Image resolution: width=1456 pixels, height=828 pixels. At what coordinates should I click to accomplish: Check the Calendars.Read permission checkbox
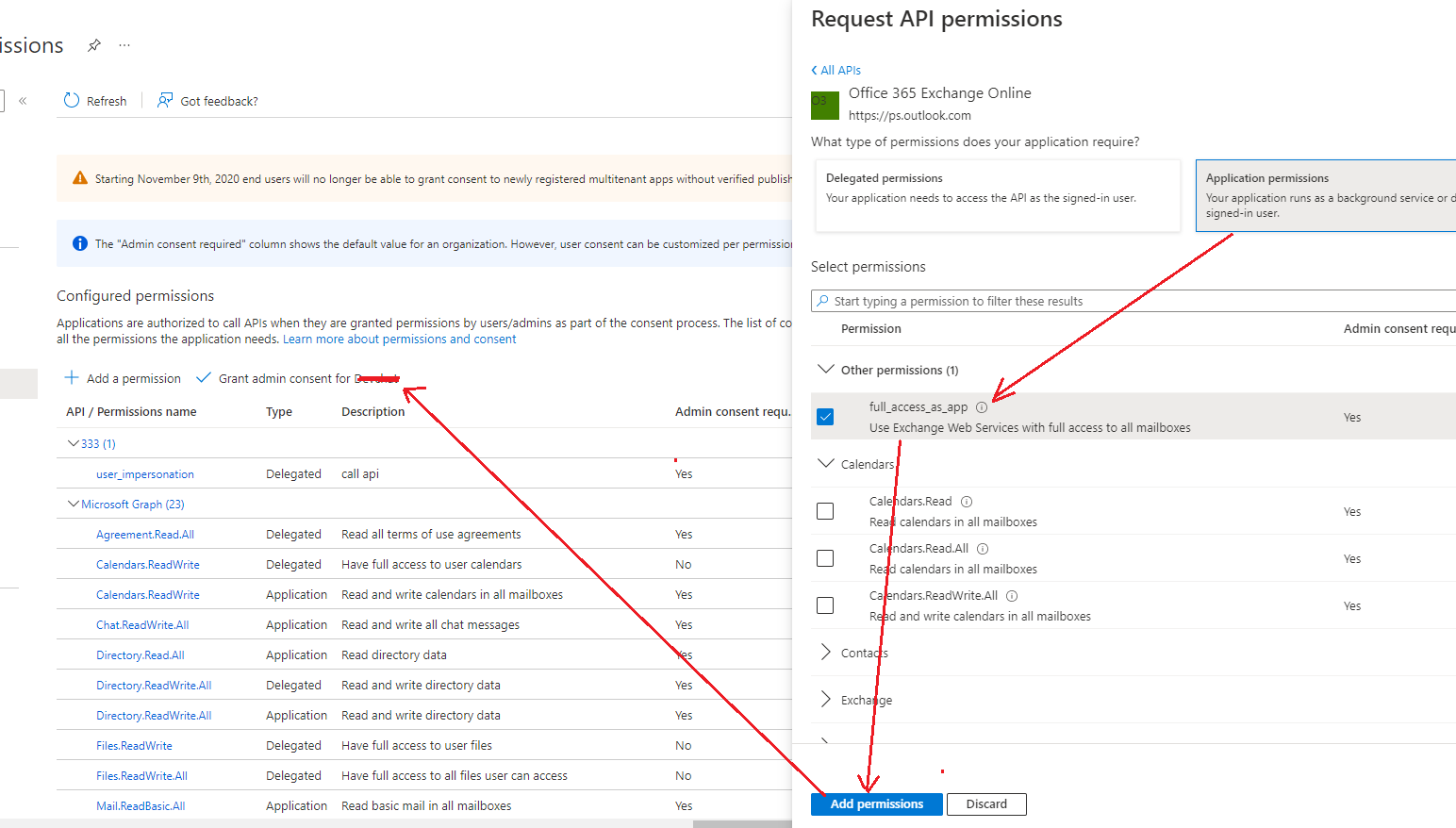point(825,511)
